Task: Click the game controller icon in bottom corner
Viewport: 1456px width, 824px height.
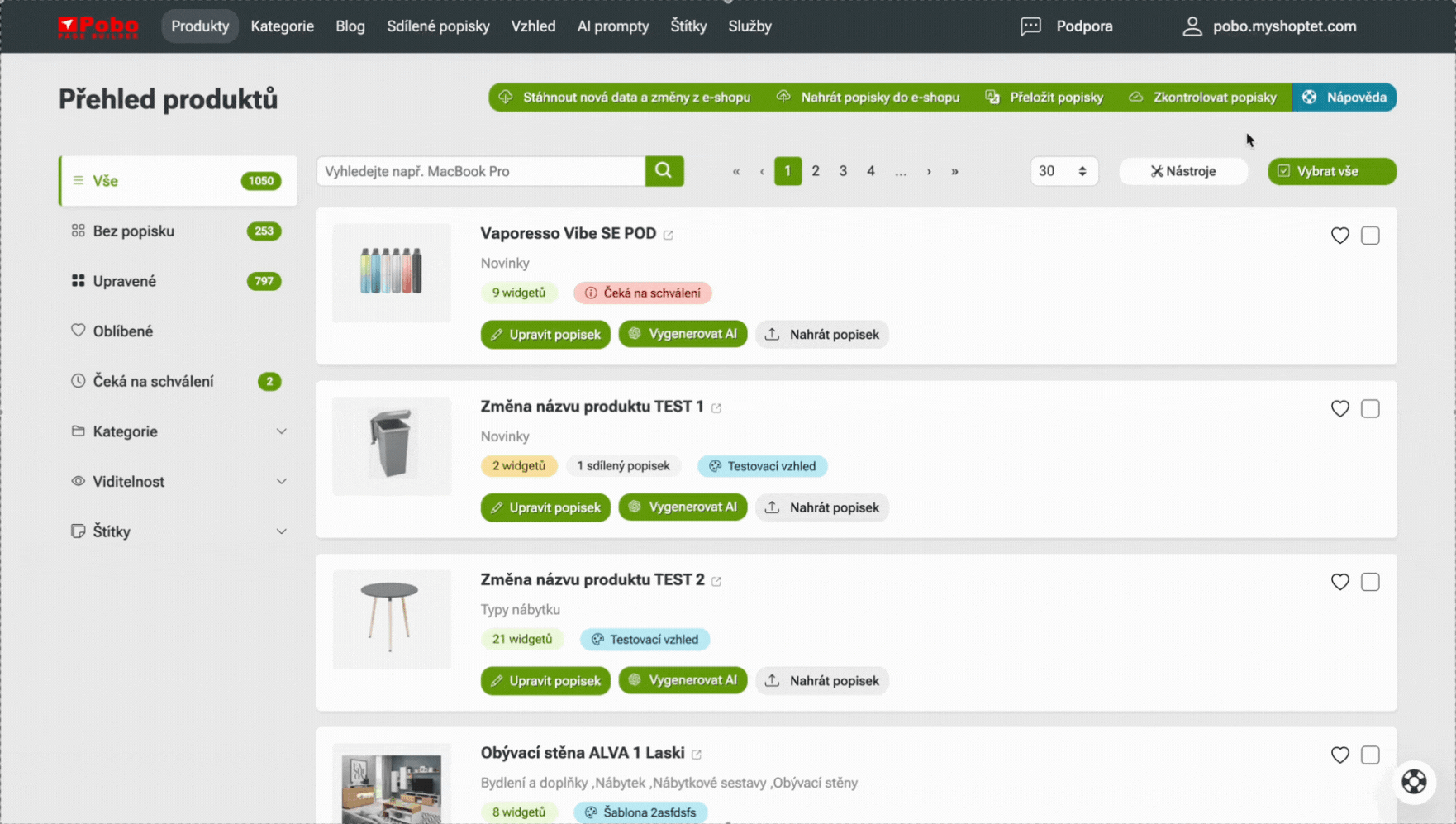Action: tap(1414, 782)
